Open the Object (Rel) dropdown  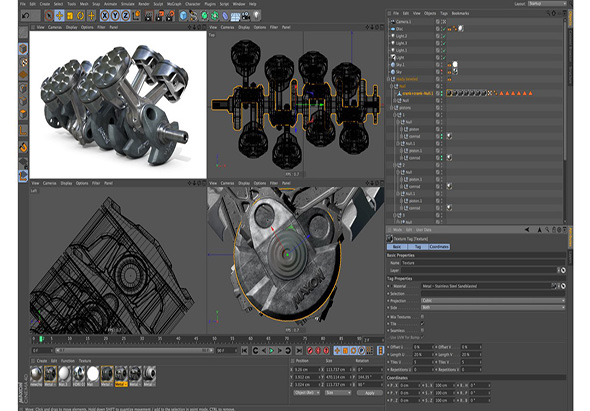[x=307, y=393]
